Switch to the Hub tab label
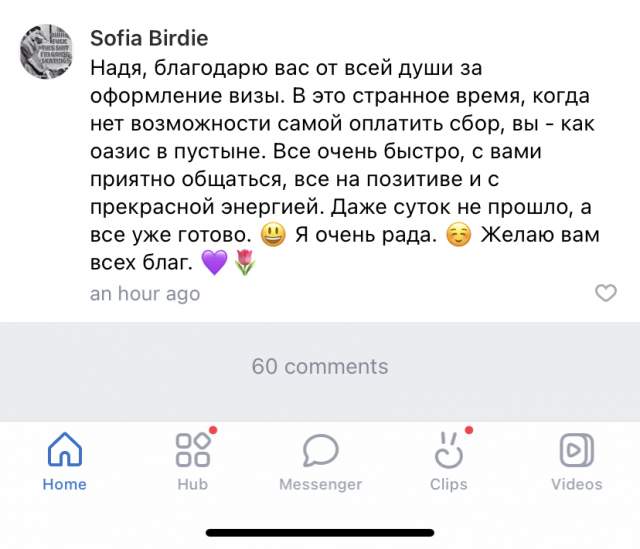Viewport: 640px width, 549px height. pyautogui.click(x=192, y=484)
